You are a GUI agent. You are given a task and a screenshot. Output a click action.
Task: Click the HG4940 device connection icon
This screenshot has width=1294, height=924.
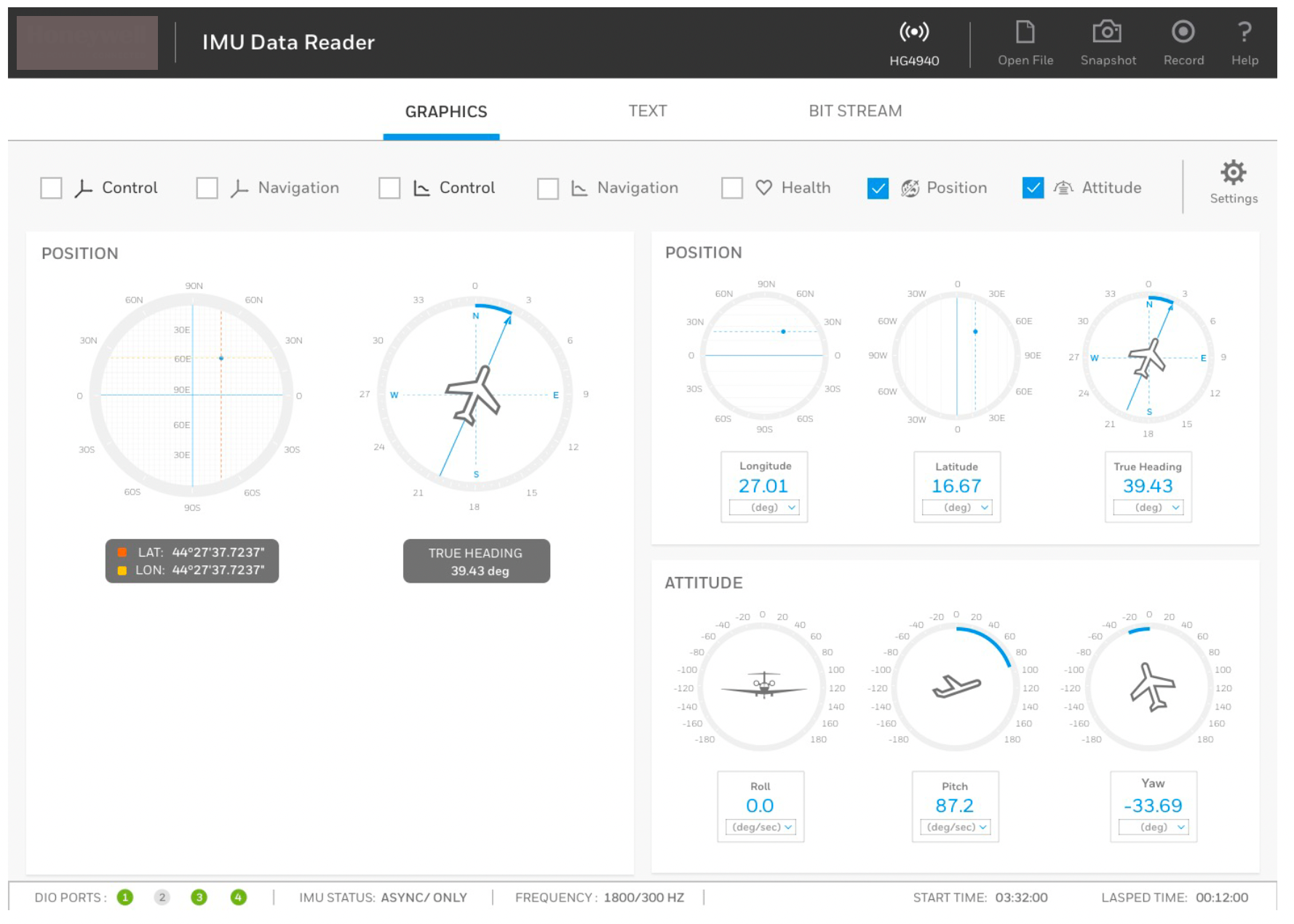click(913, 33)
